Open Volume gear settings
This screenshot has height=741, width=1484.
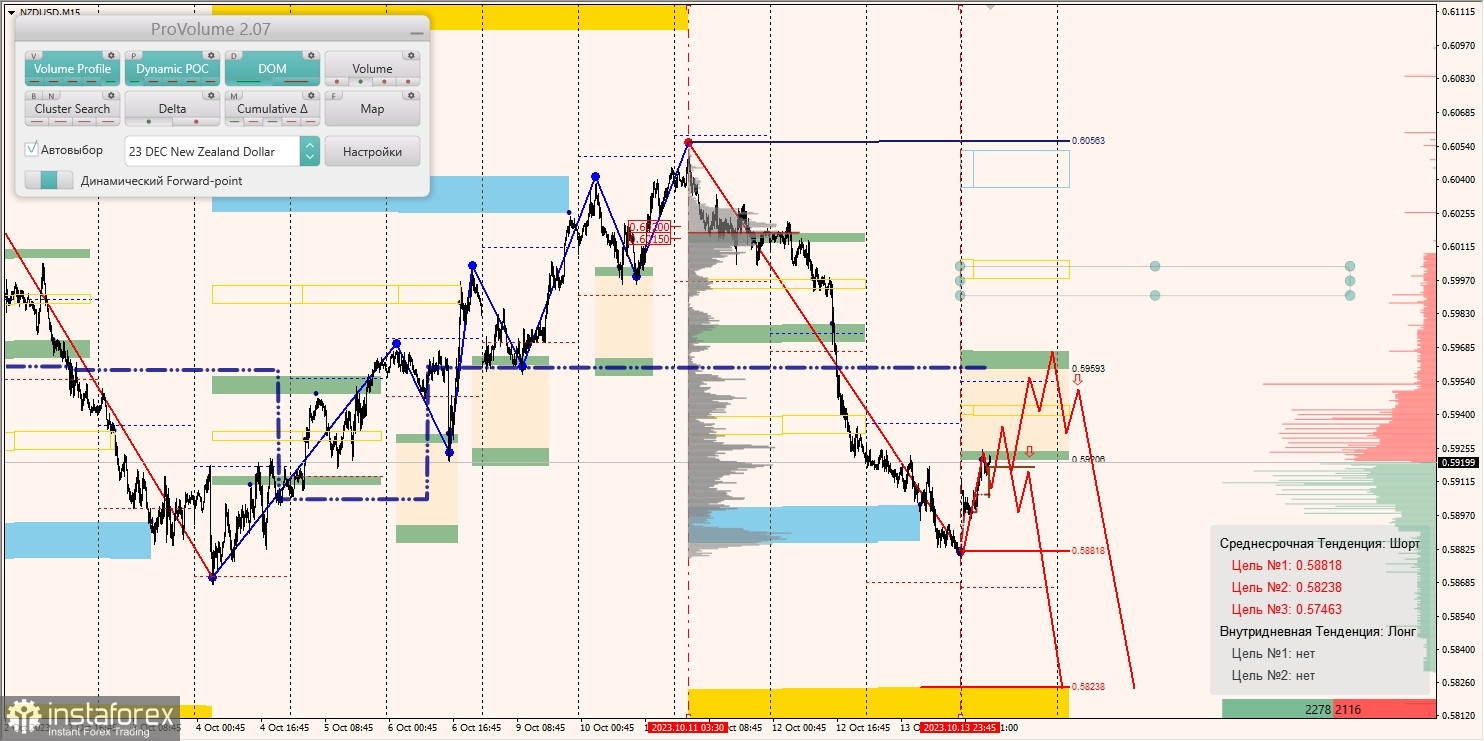[x=411, y=55]
